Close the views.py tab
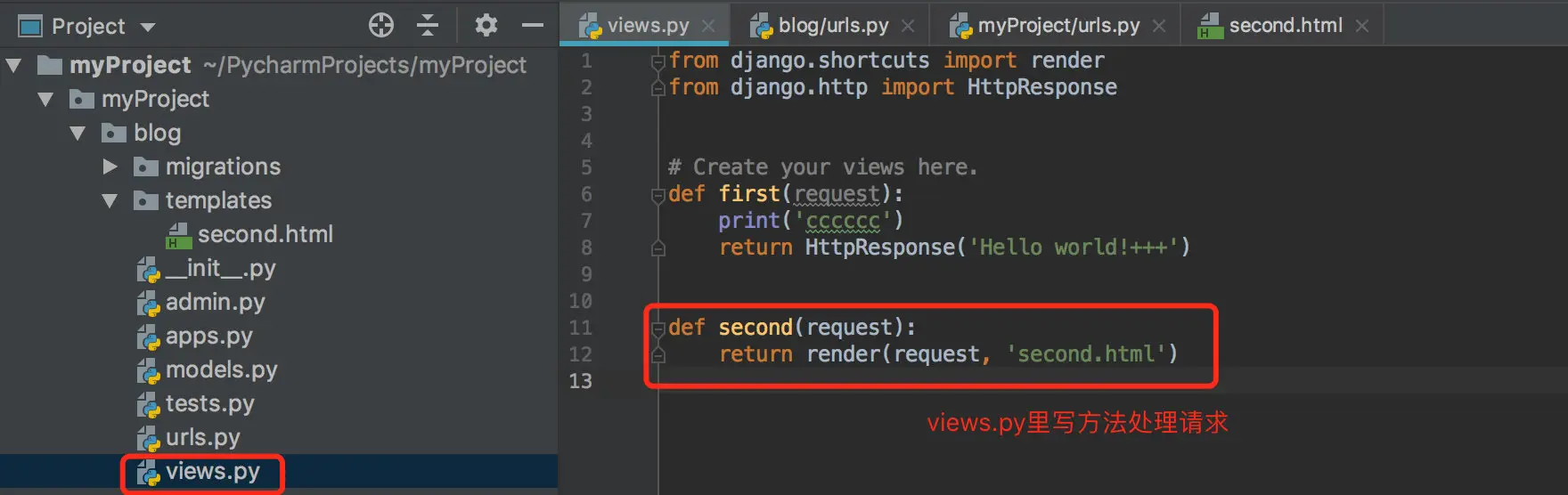 [x=708, y=26]
